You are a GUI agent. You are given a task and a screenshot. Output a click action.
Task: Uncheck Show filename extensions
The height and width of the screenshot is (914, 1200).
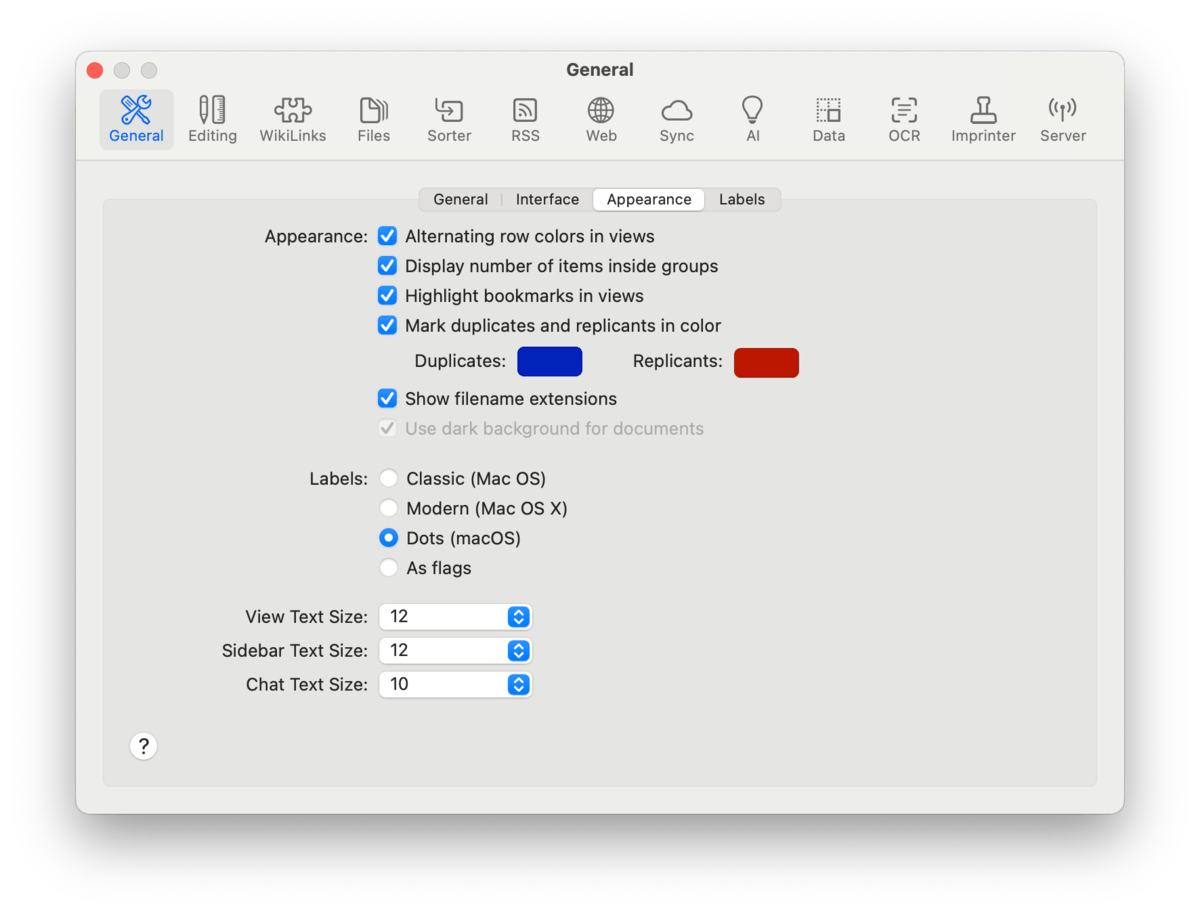tap(388, 399)
